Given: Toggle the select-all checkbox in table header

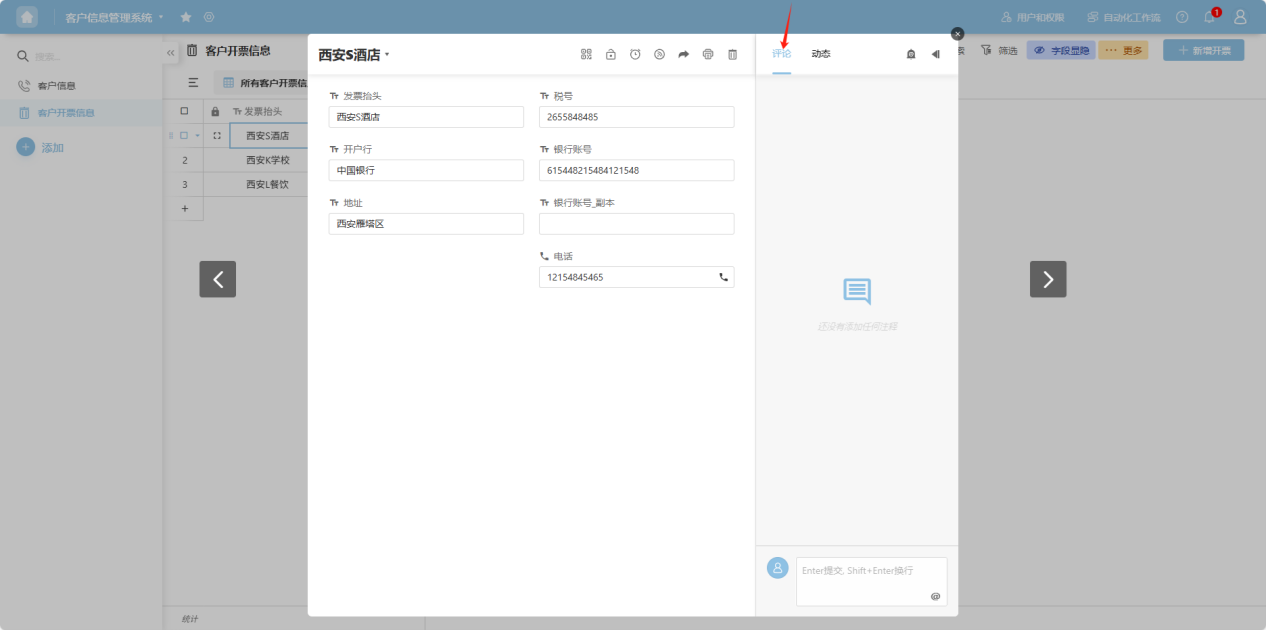Looking at the screenshot, I should 184,111.
